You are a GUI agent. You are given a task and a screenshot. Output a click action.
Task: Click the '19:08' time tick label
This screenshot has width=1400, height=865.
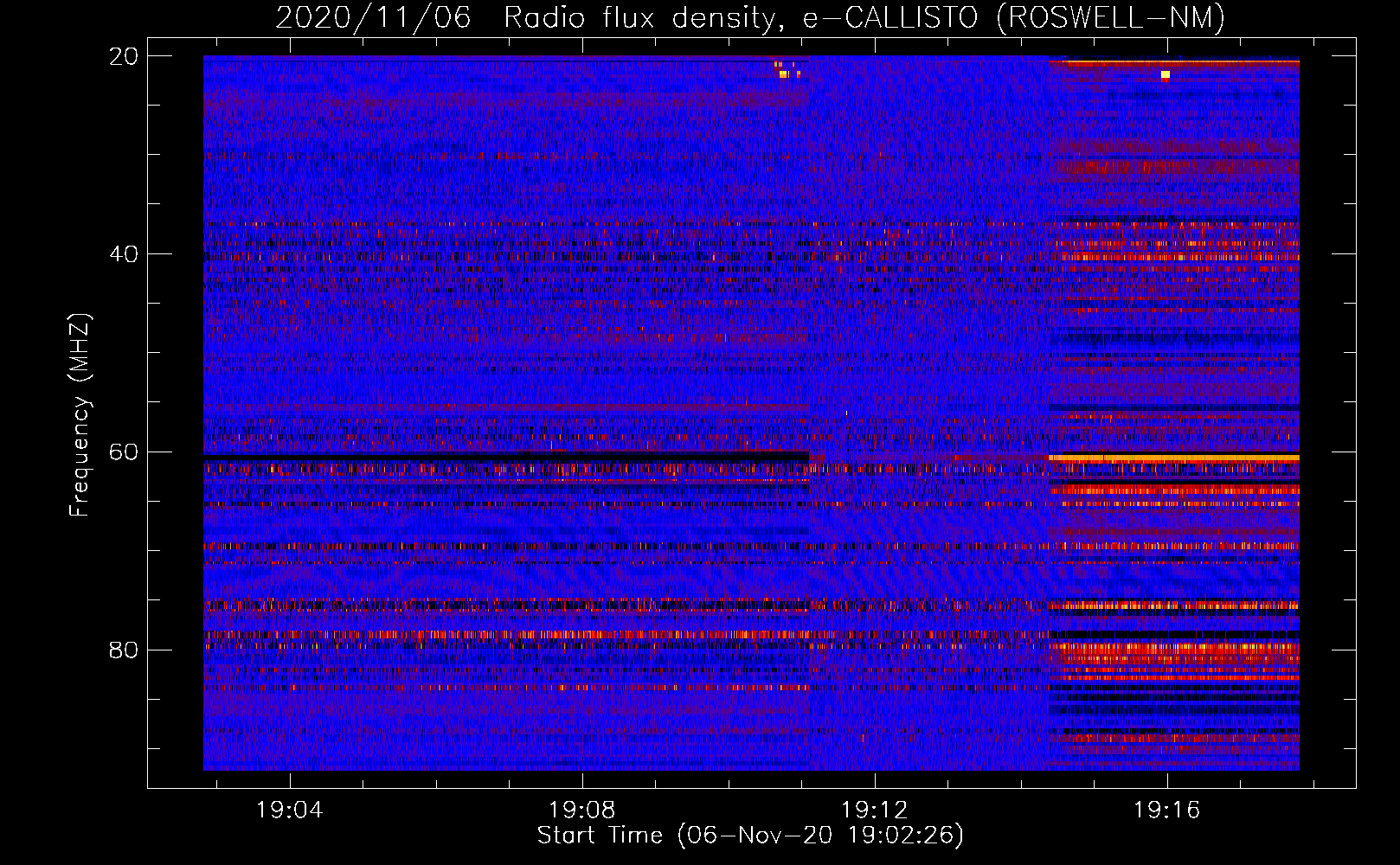582,810
